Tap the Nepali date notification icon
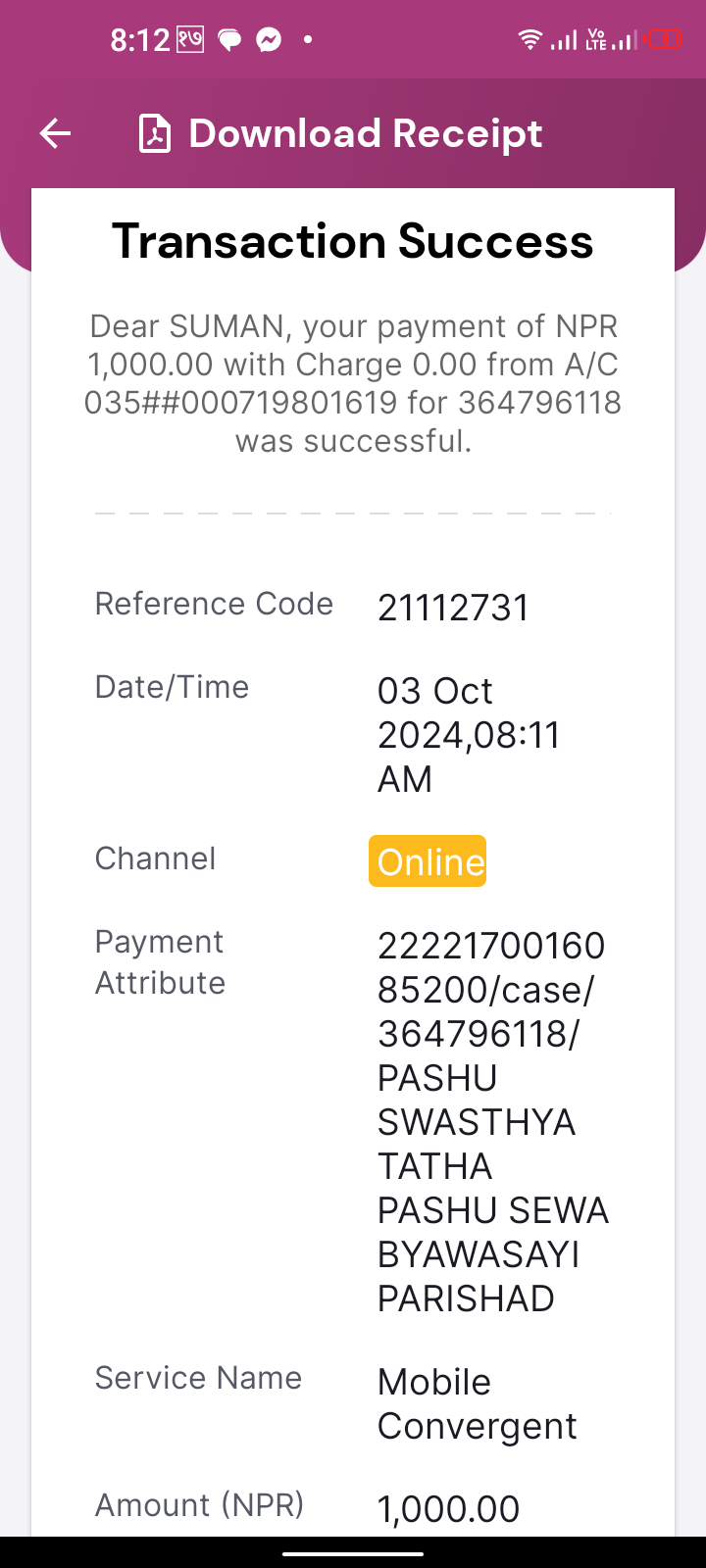This screenshot has height=1568, width=706. click(x=190, y=39)
